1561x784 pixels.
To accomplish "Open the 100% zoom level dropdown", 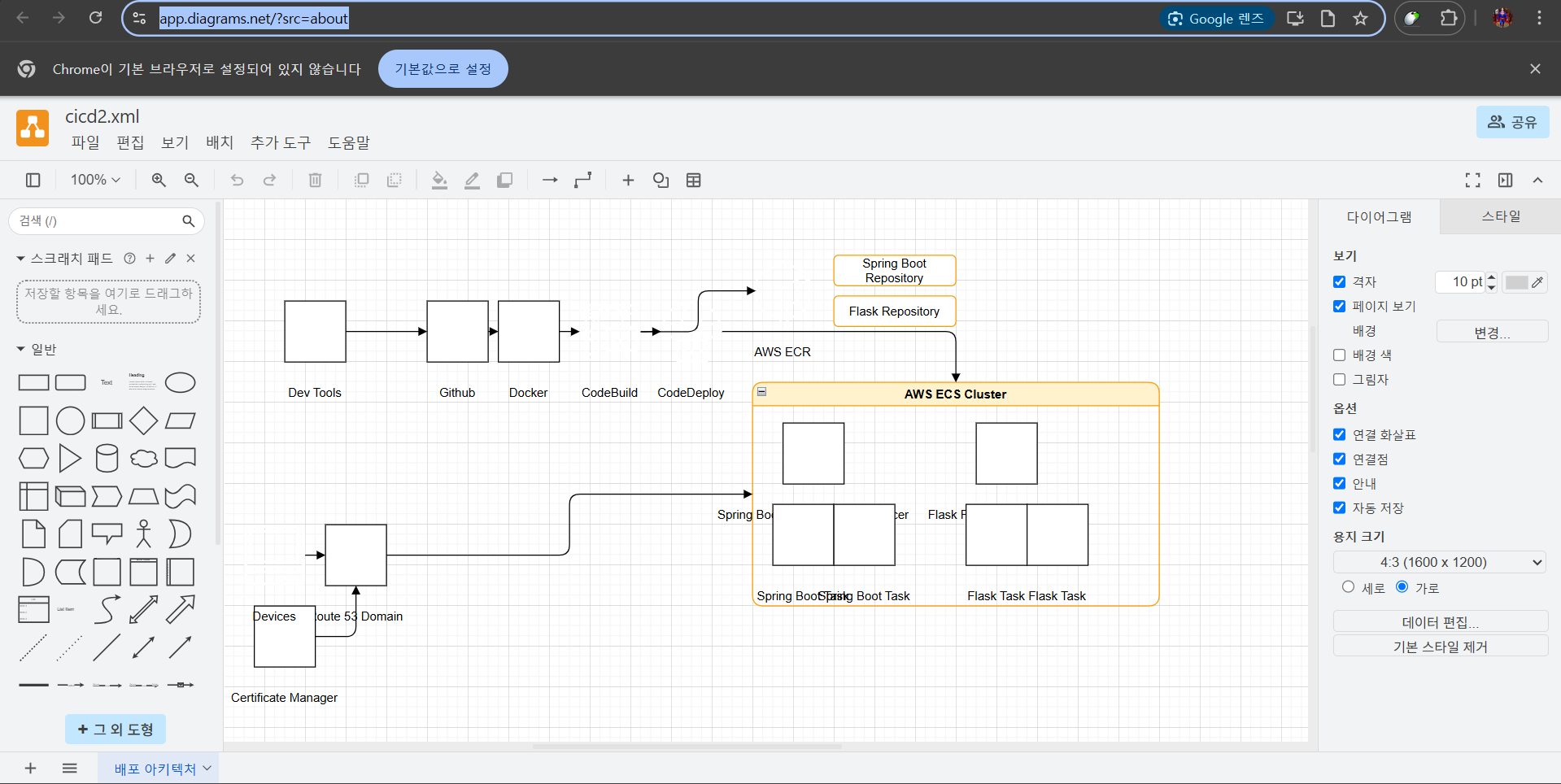I will click(95, 180).
